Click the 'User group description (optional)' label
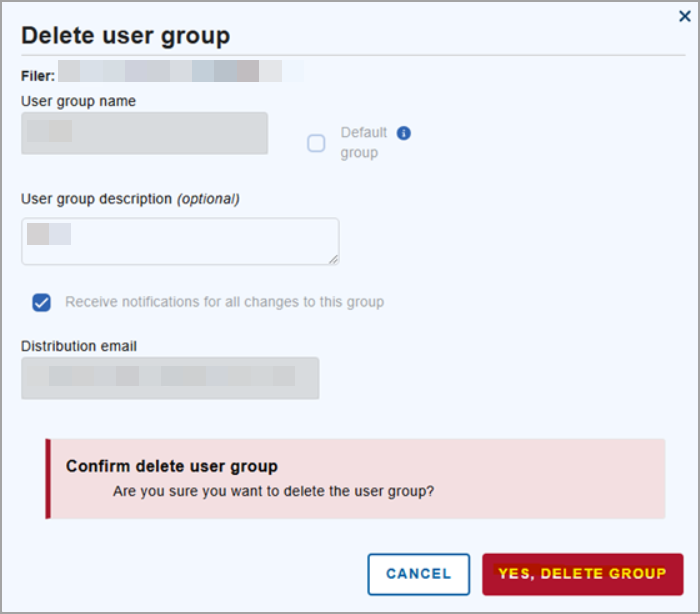700x614 pixels. (130, 199)
